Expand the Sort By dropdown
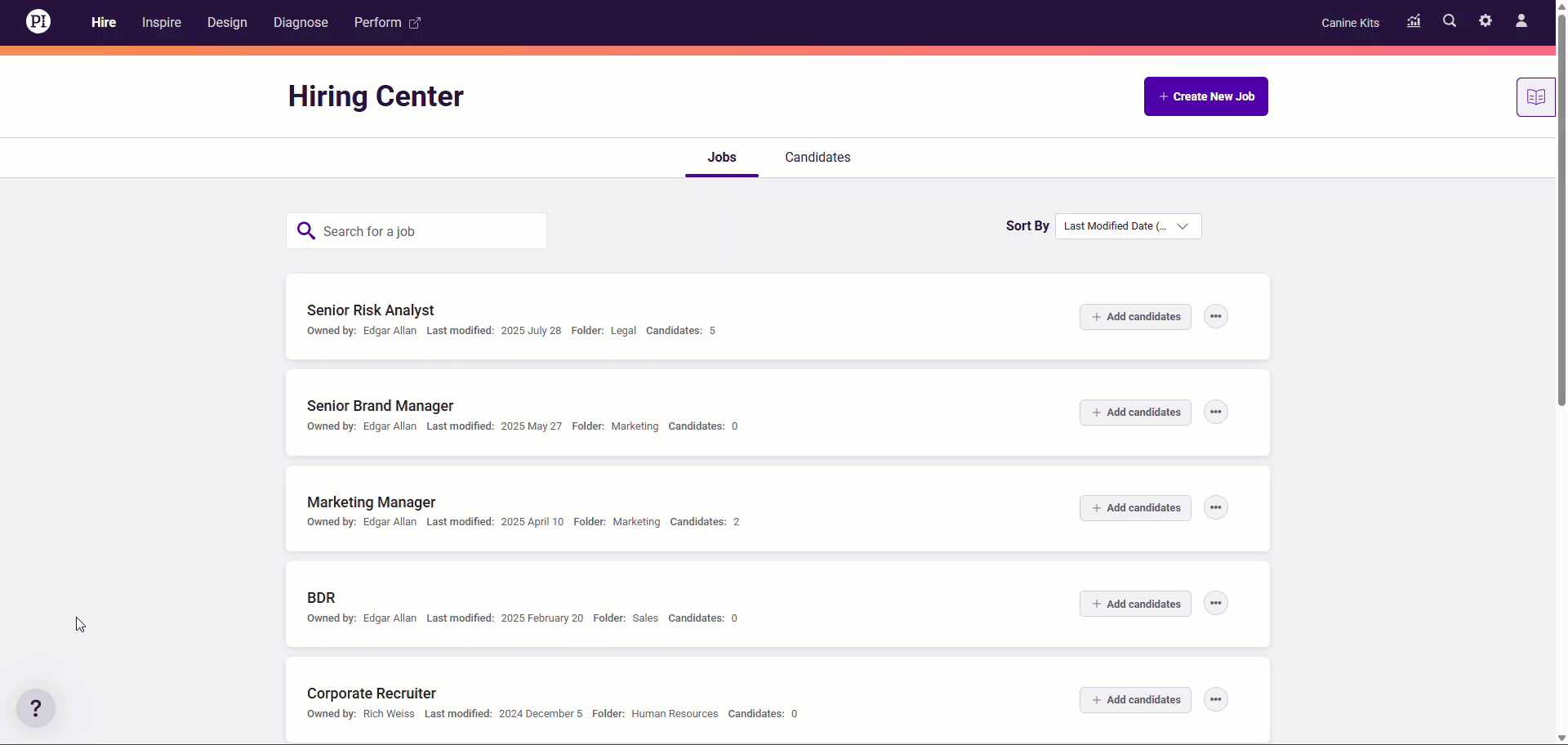Image resolution: width=1568 pixels, height=745 pixels. click(1128, 226)
